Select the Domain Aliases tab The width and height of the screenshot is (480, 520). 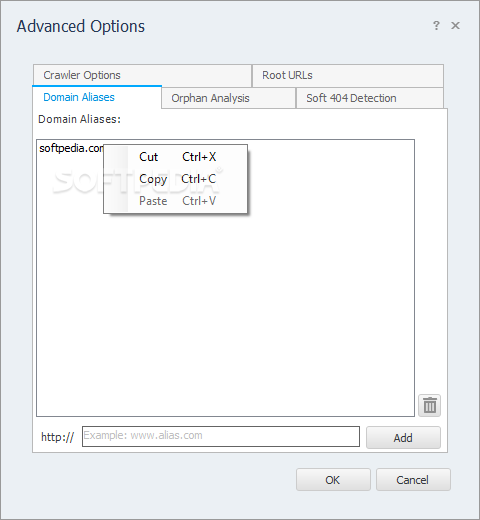pyautogui.click(x=97, y=97)
